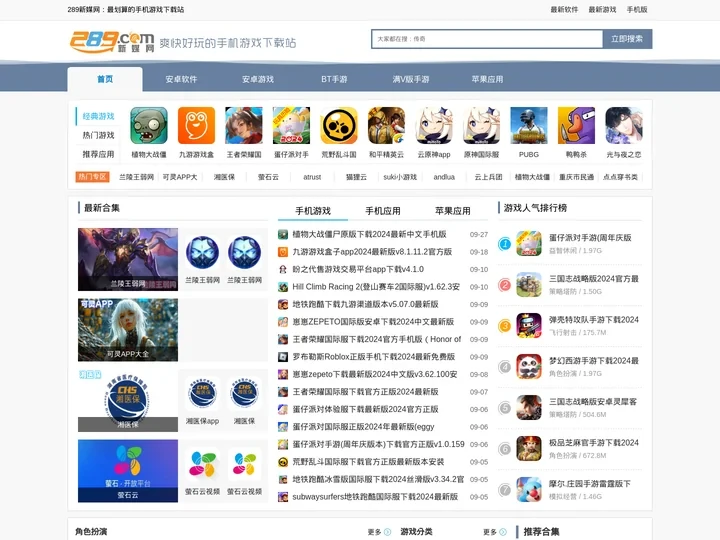Switch to the 首页 navigation tab

point(105,79)
